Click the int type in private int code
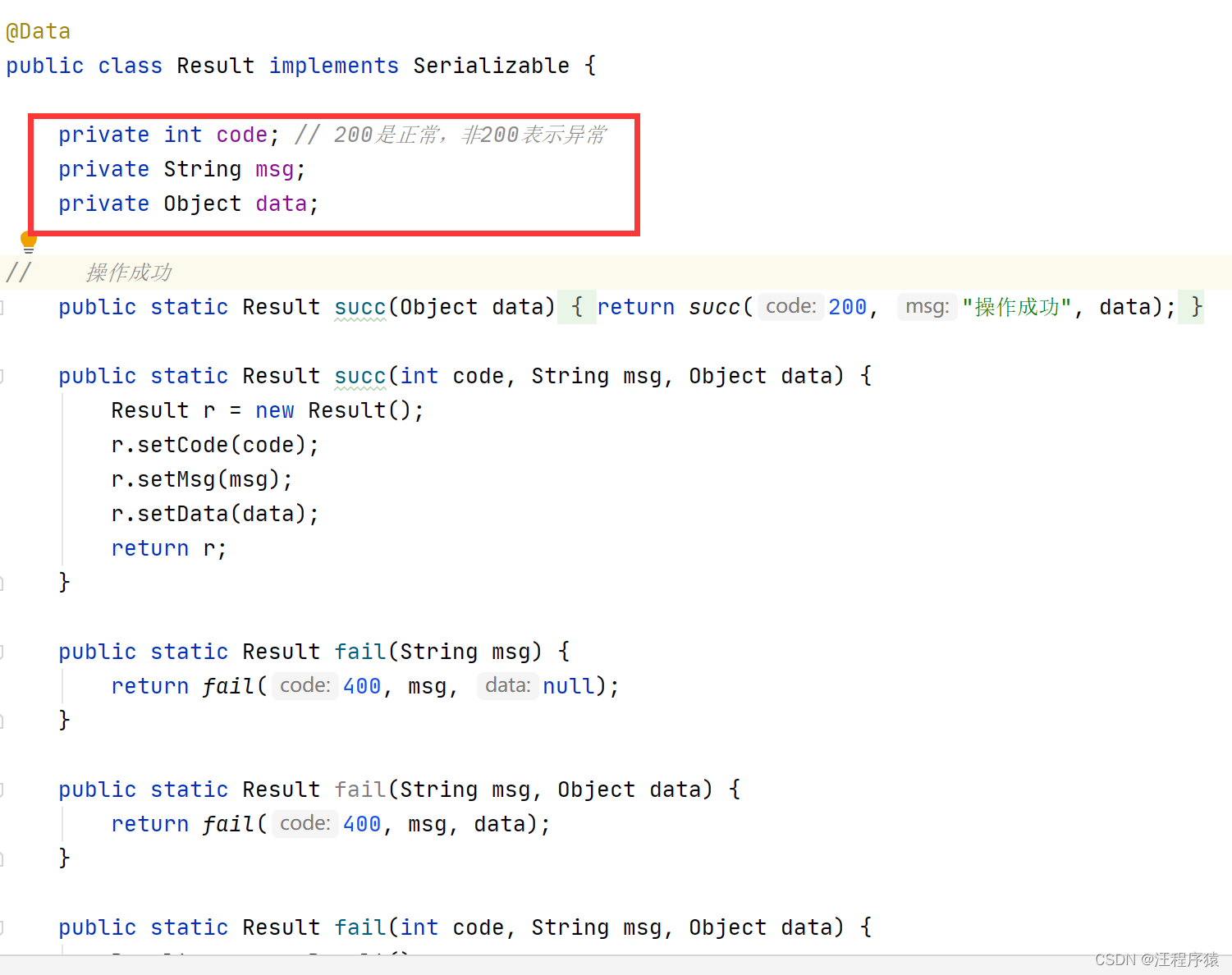 tap(182, 135)
